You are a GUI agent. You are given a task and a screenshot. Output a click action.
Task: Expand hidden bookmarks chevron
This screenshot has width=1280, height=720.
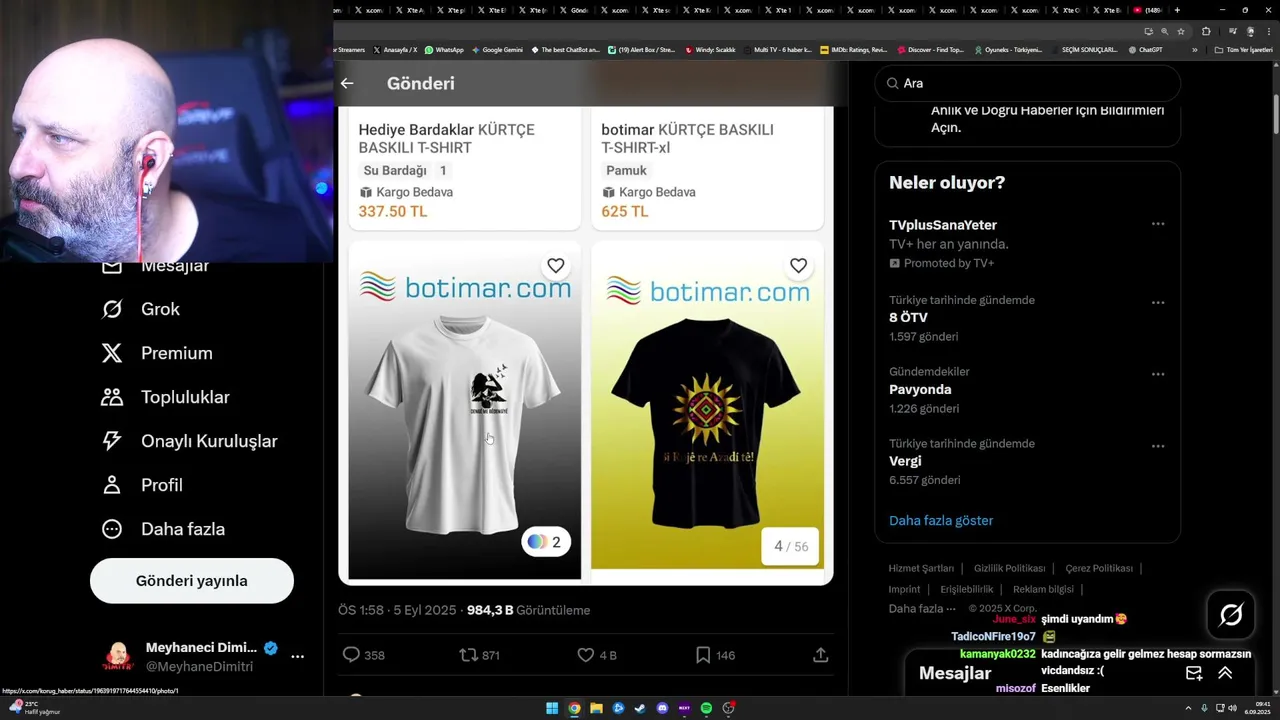click(x=1194, y=50)
